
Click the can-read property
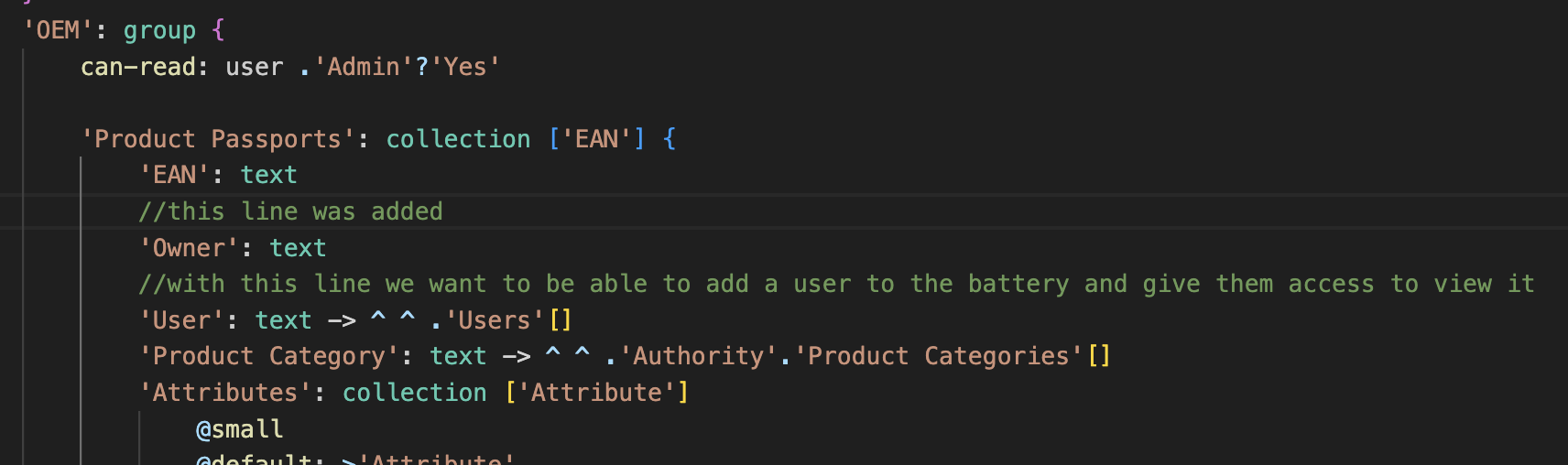(x=137, y=67)
